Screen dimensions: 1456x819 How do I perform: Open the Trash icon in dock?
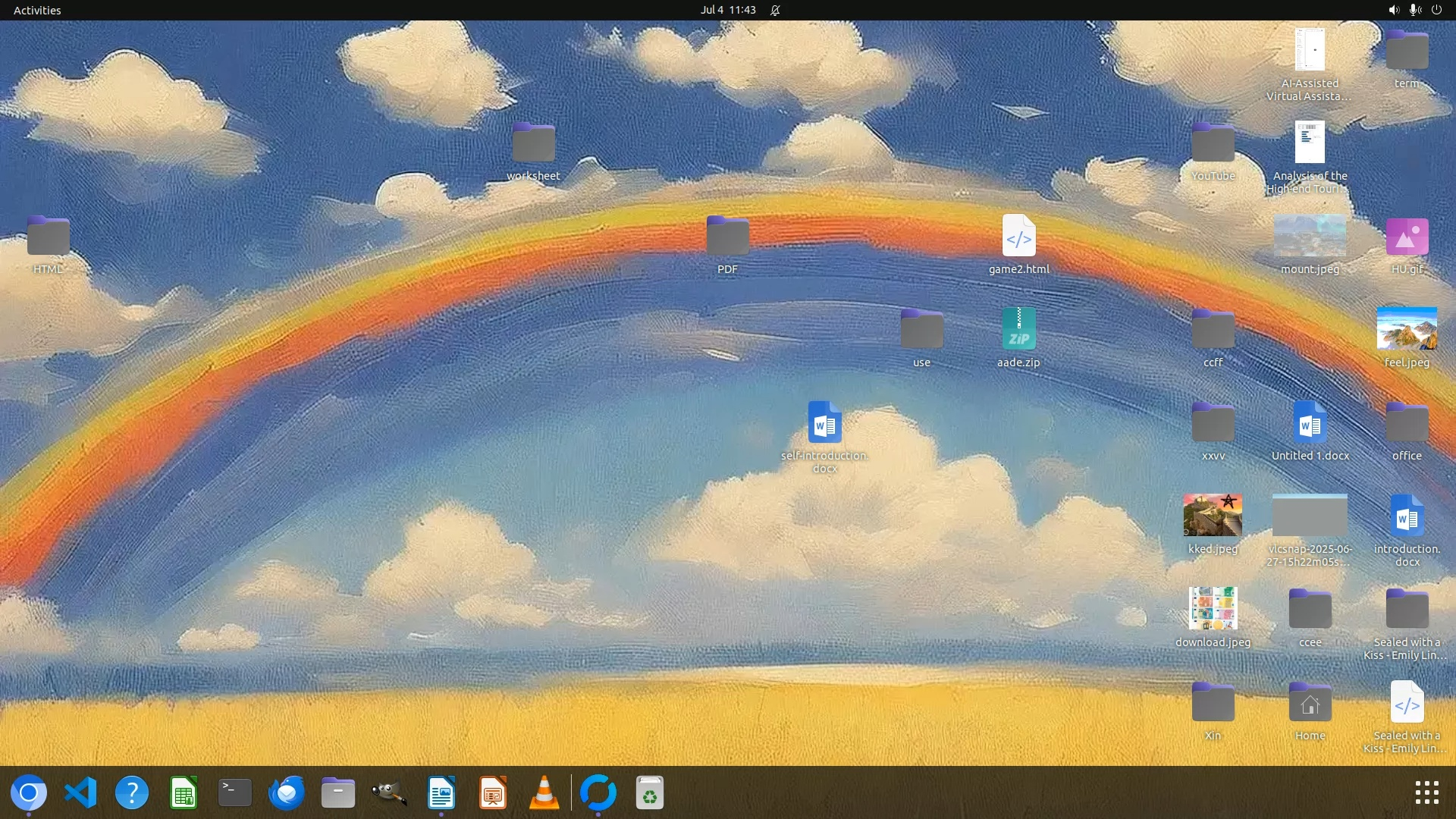649,793
